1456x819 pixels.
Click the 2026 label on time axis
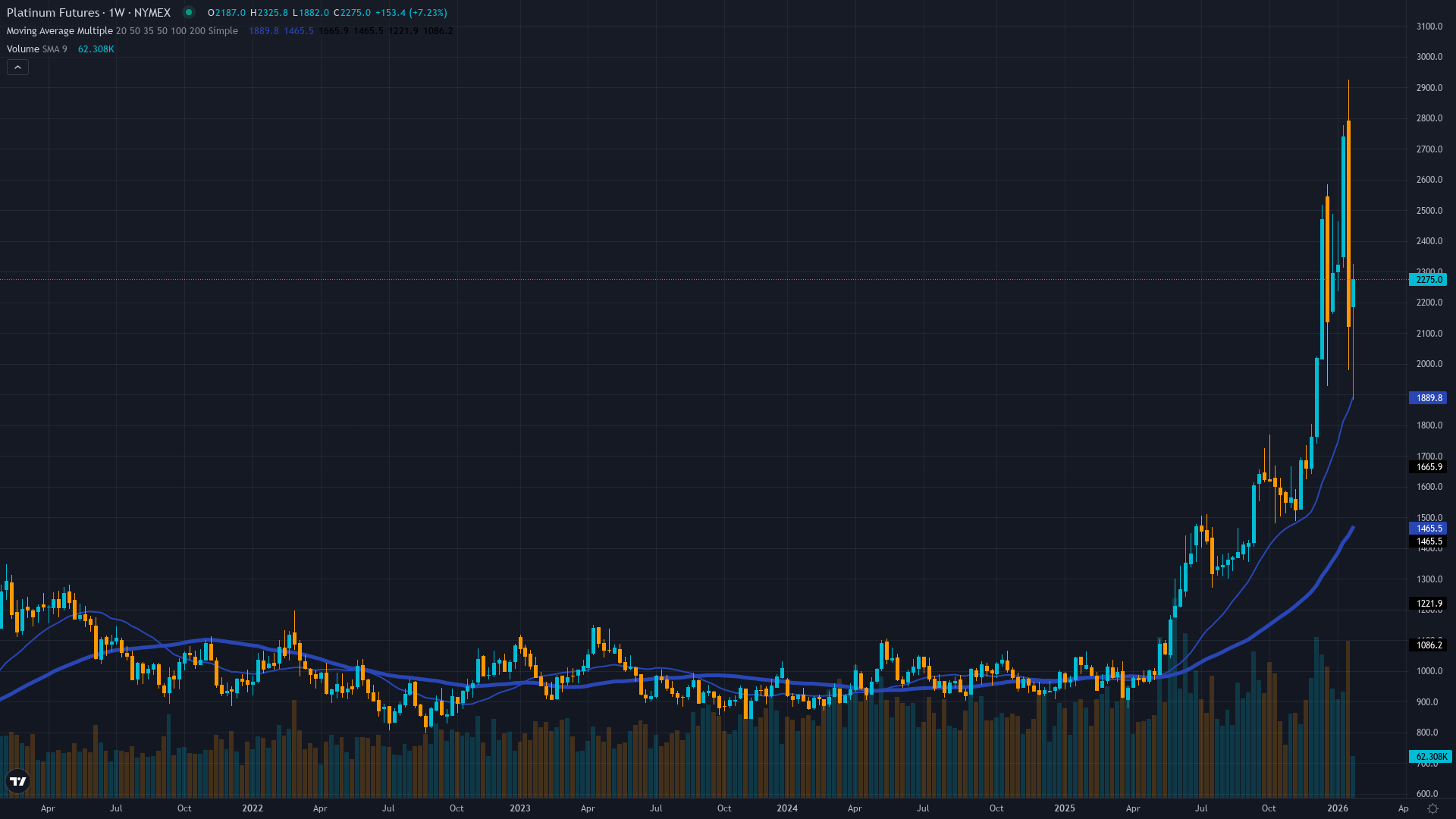tap(1338, 808)
